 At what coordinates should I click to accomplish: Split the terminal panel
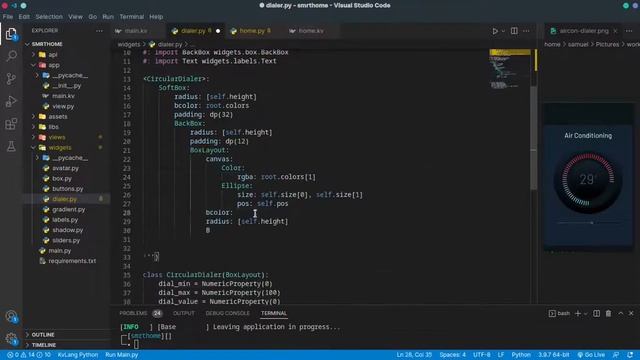click(x=596, y=313)
